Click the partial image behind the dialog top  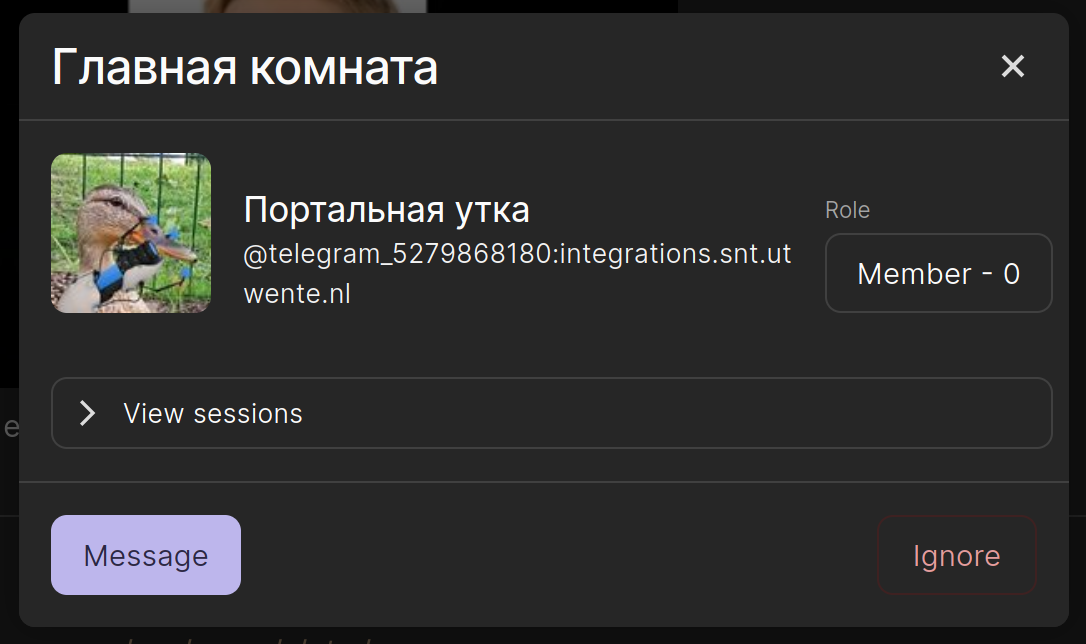(x=277, y=6)
